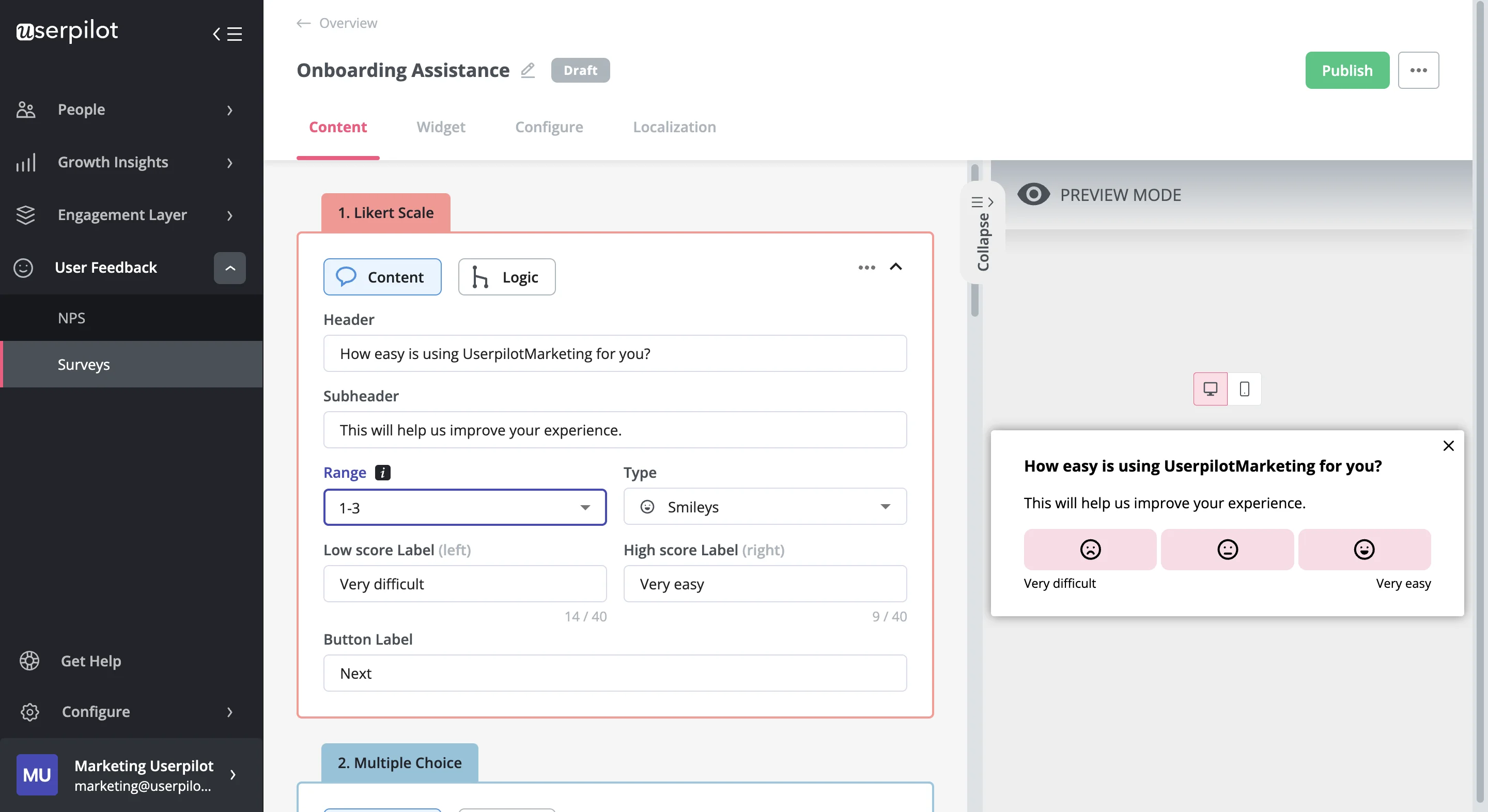Click the User Feedback smiley icon

point(23,268)
